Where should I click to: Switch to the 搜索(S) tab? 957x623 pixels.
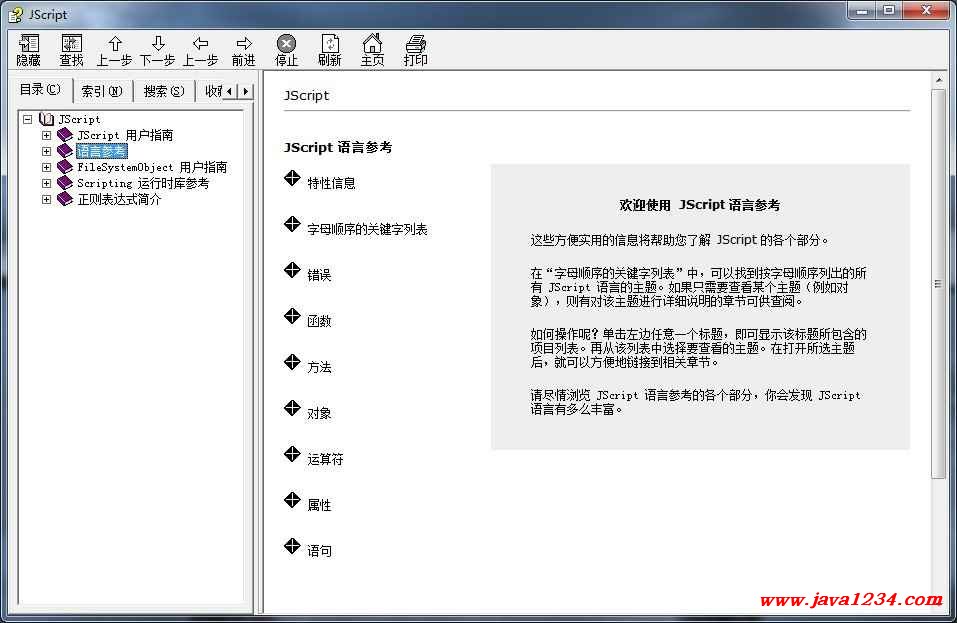pos(164,92)
